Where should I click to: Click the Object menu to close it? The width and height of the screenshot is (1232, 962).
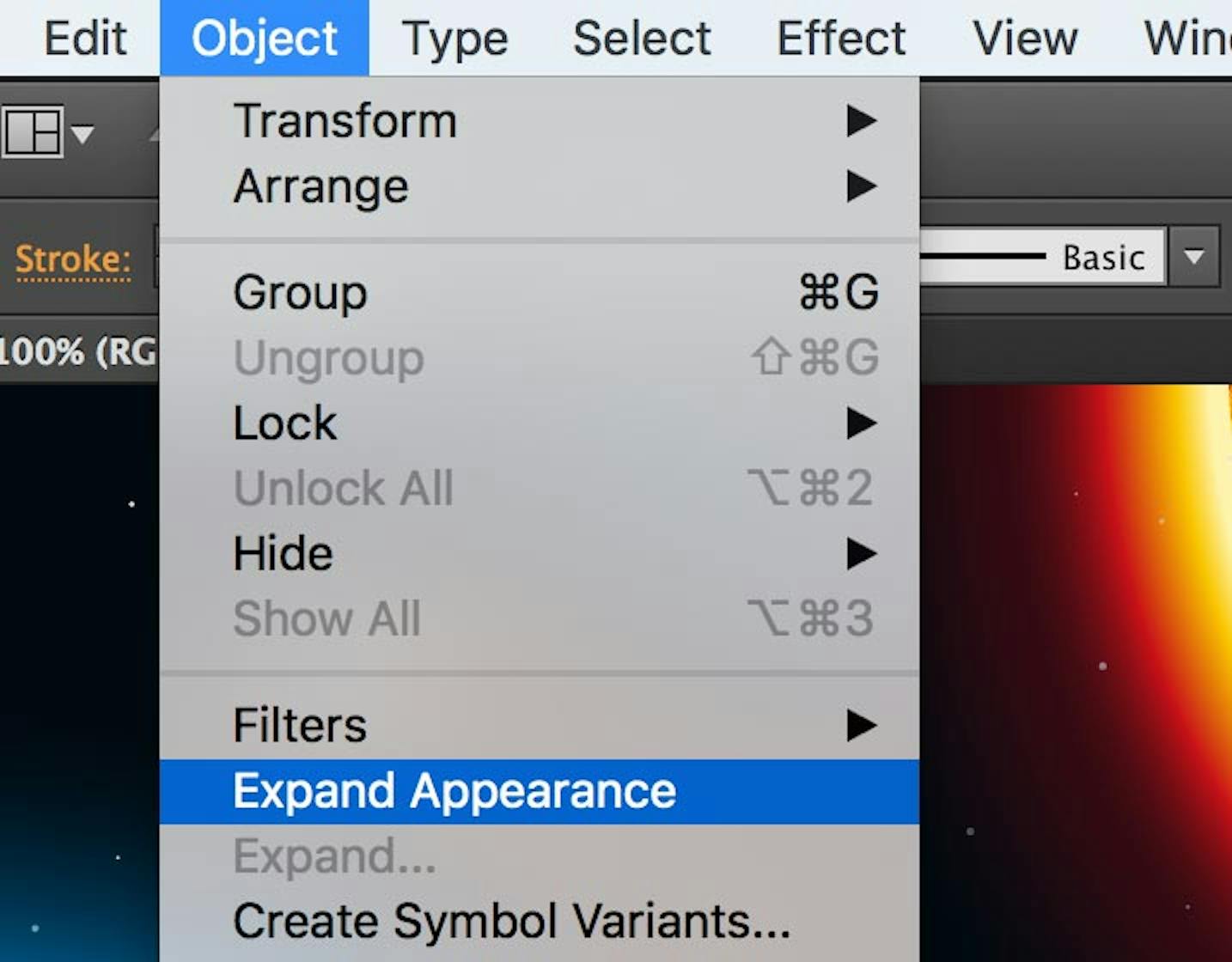(264, 37)
